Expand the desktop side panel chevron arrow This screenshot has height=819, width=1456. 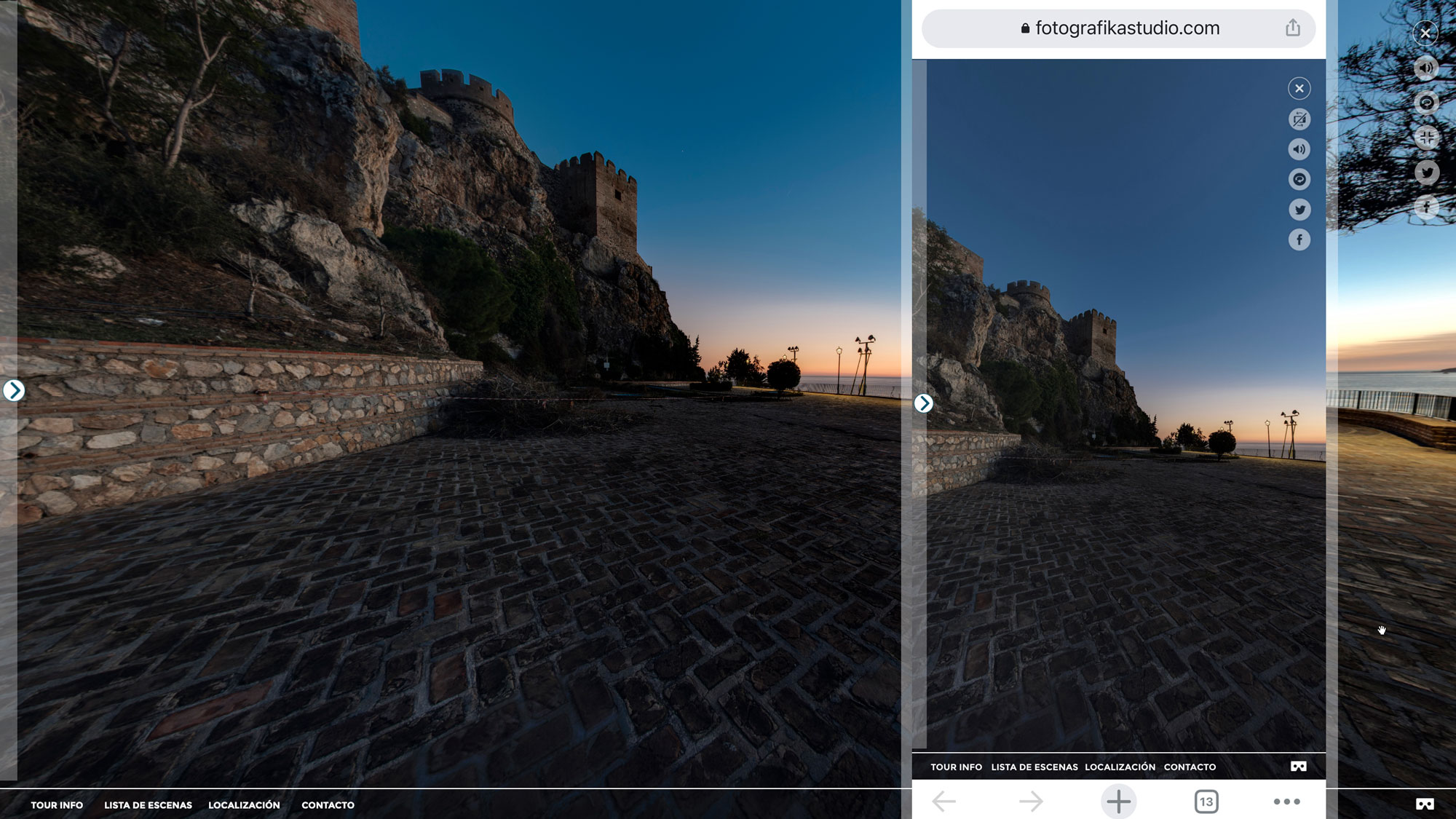pyautogui.click(x=13, y=391)
